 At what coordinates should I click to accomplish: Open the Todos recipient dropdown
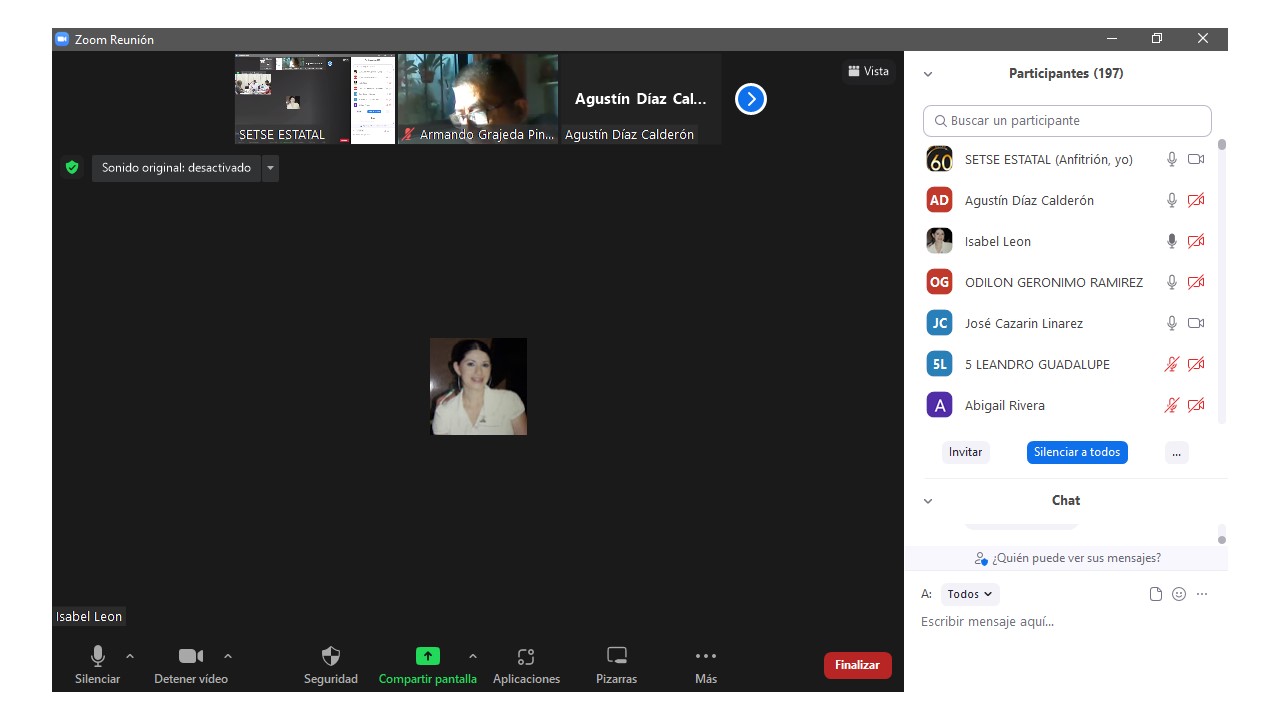[970, 594]
